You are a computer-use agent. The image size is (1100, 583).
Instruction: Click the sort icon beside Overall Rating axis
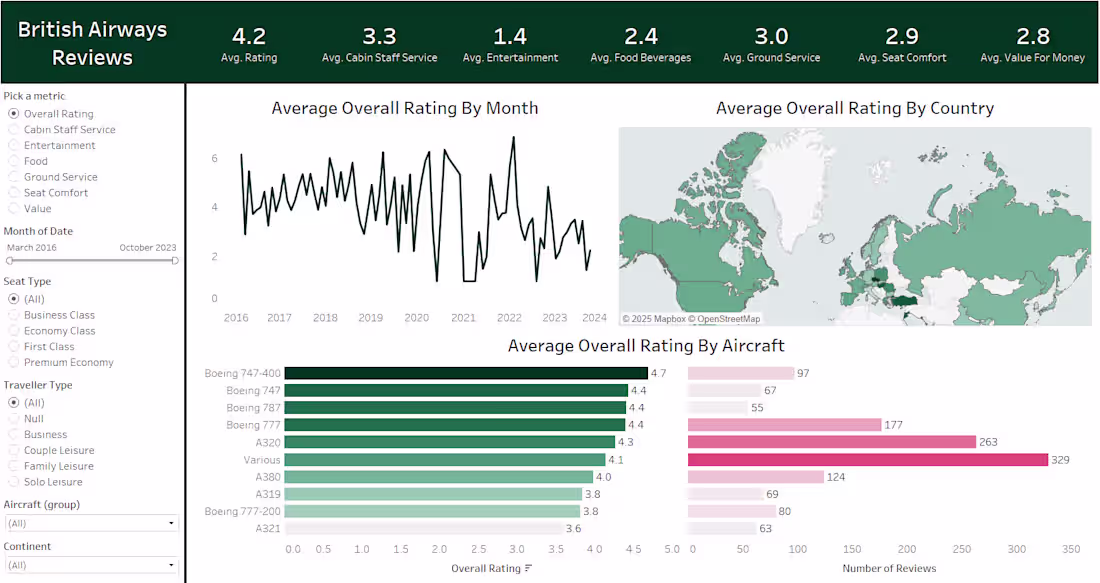pos(528,568)
